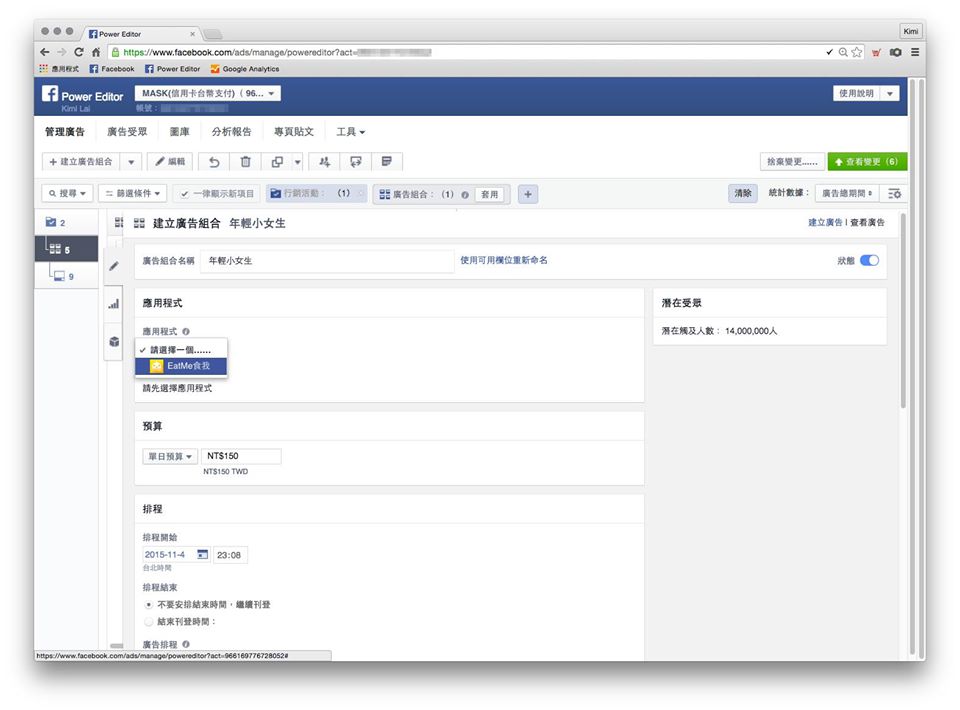Click the duplicate ad set icon
This screenshot has height=710, width=960.
(x=277, y=162)
